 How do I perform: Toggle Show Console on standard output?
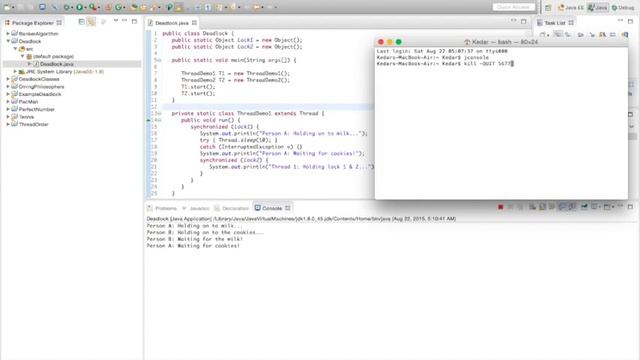click(x=562, y=207)
